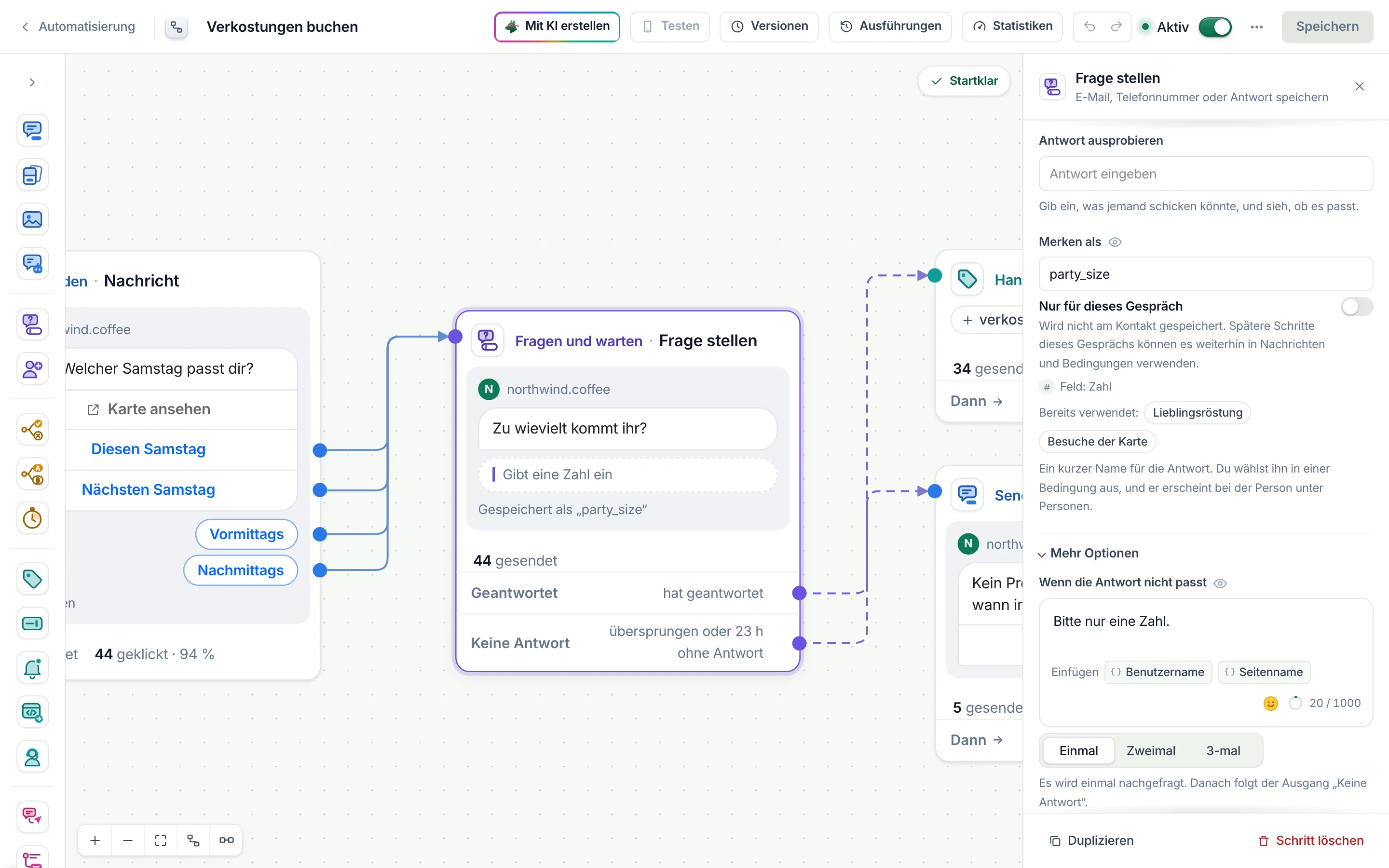This screenshot has height=868, width=1389.
Task: Close the Frage stellen panel
Action: pyautogui.click(x=1359, y=87)
